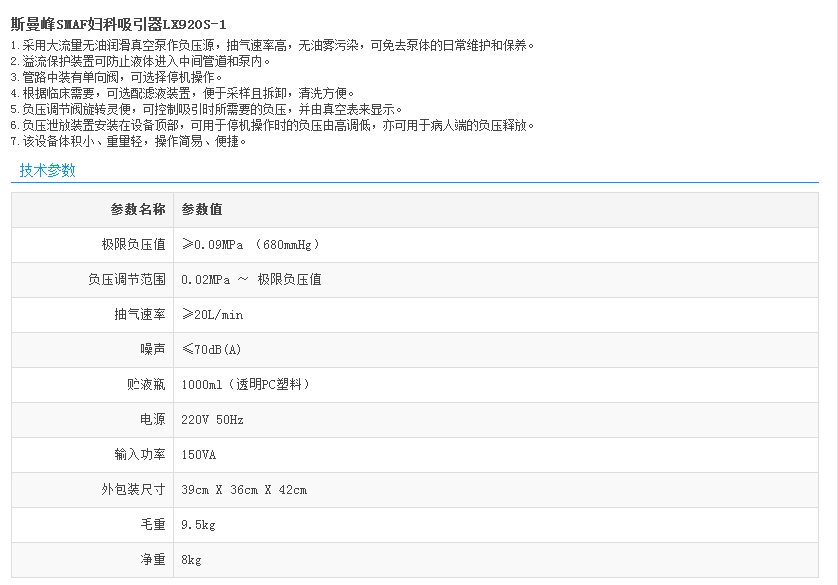The image size is (838, 585).
Task: Select the 负压调节范围 row label
Action: pyautogui.click(x=127, y=279)
